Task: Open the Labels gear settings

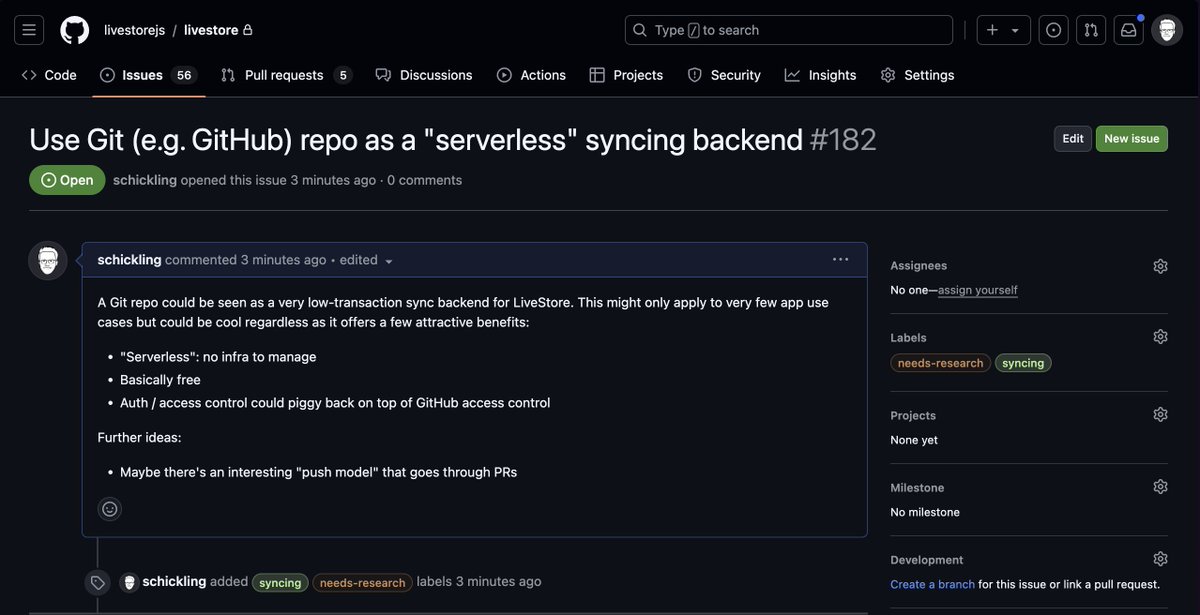Action: click(x=1160, y=337)
